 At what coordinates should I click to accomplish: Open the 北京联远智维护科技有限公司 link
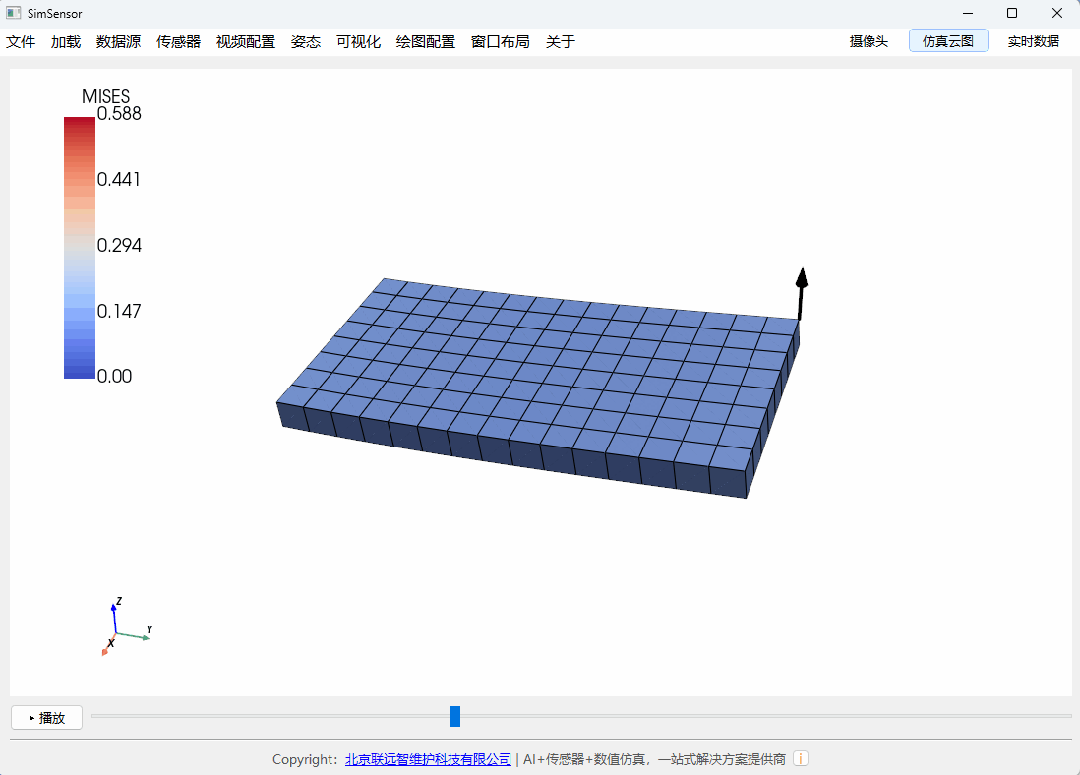[x=428, y=759]
